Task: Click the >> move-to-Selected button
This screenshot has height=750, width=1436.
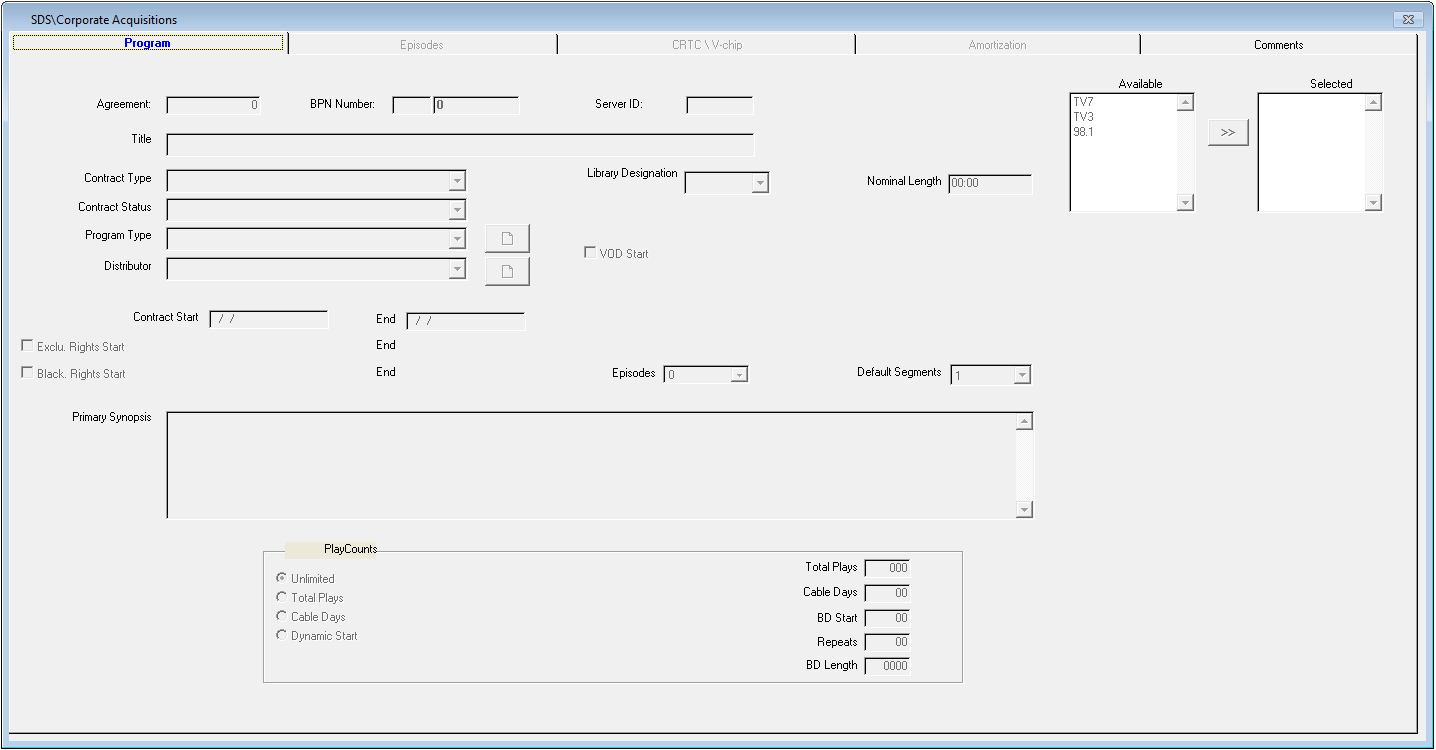Action: coord(1228,133)
